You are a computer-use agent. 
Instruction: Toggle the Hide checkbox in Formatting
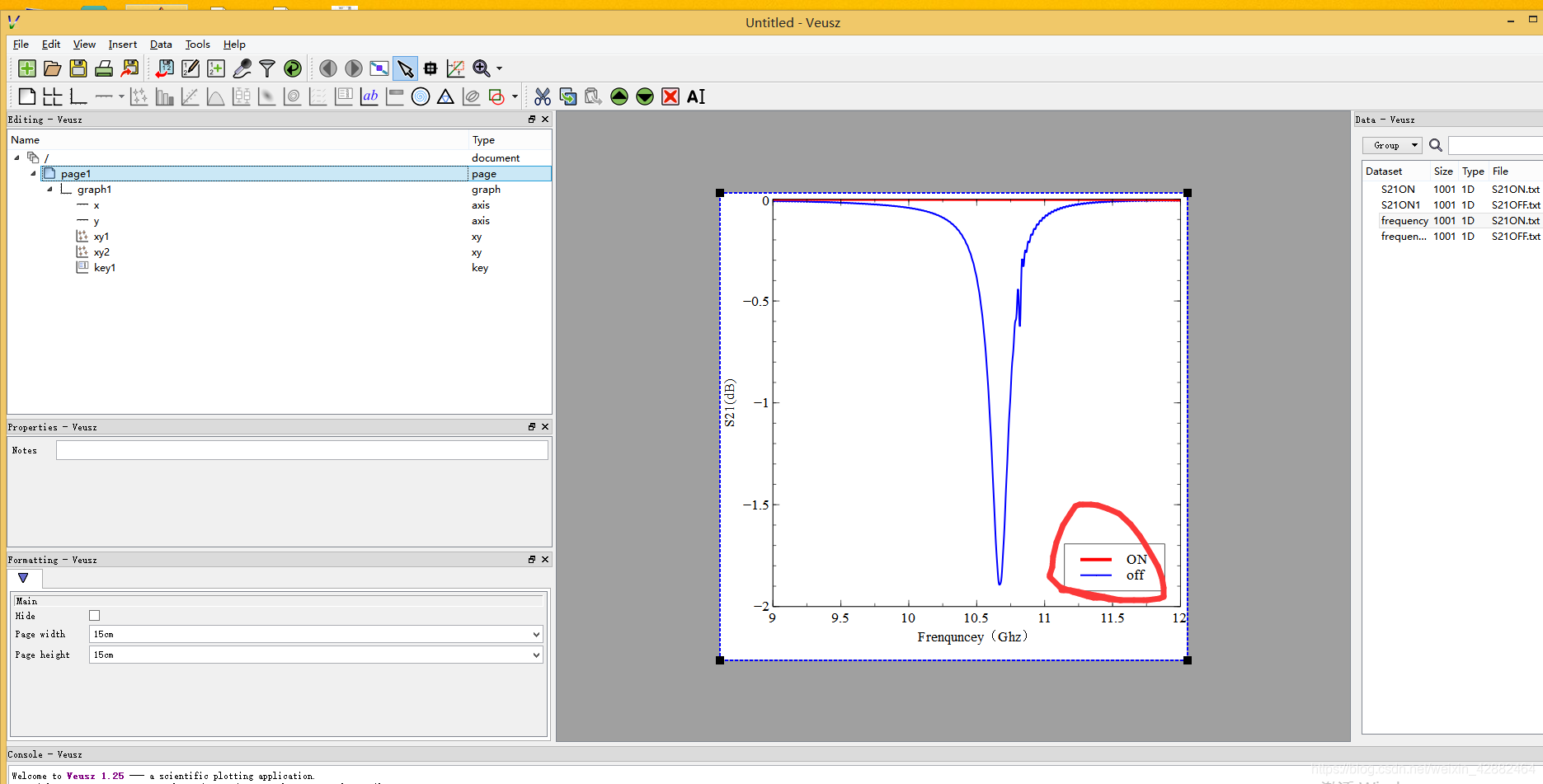pos(94,616)
